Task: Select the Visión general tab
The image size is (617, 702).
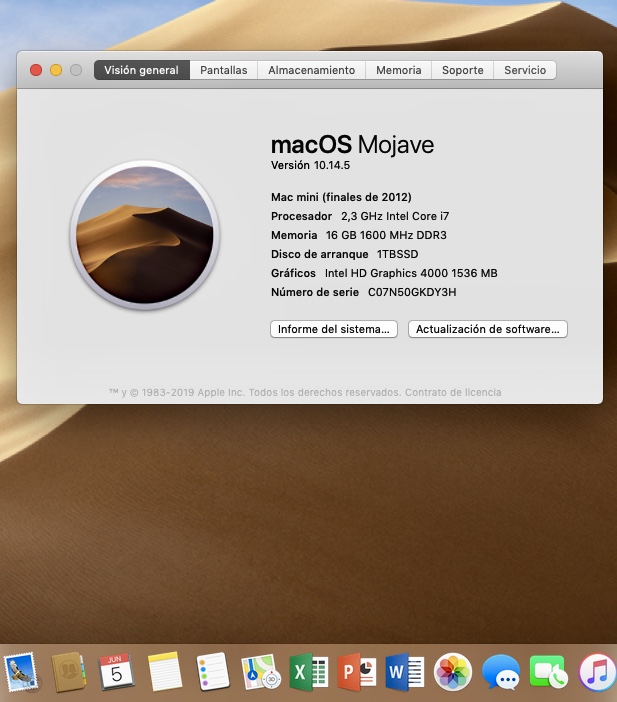Action: pos(142,70)
